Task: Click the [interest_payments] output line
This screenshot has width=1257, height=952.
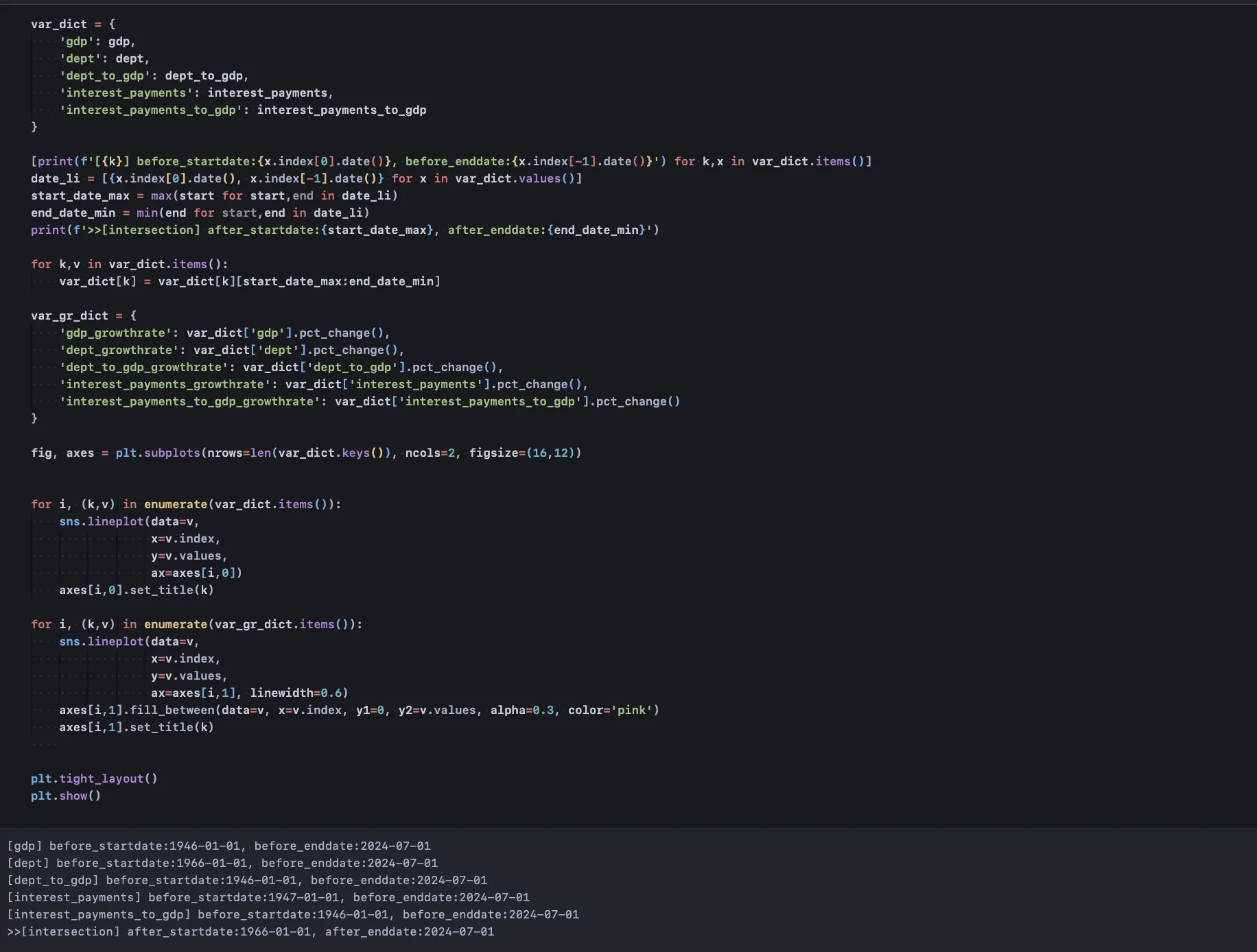Action: [268, 897]
